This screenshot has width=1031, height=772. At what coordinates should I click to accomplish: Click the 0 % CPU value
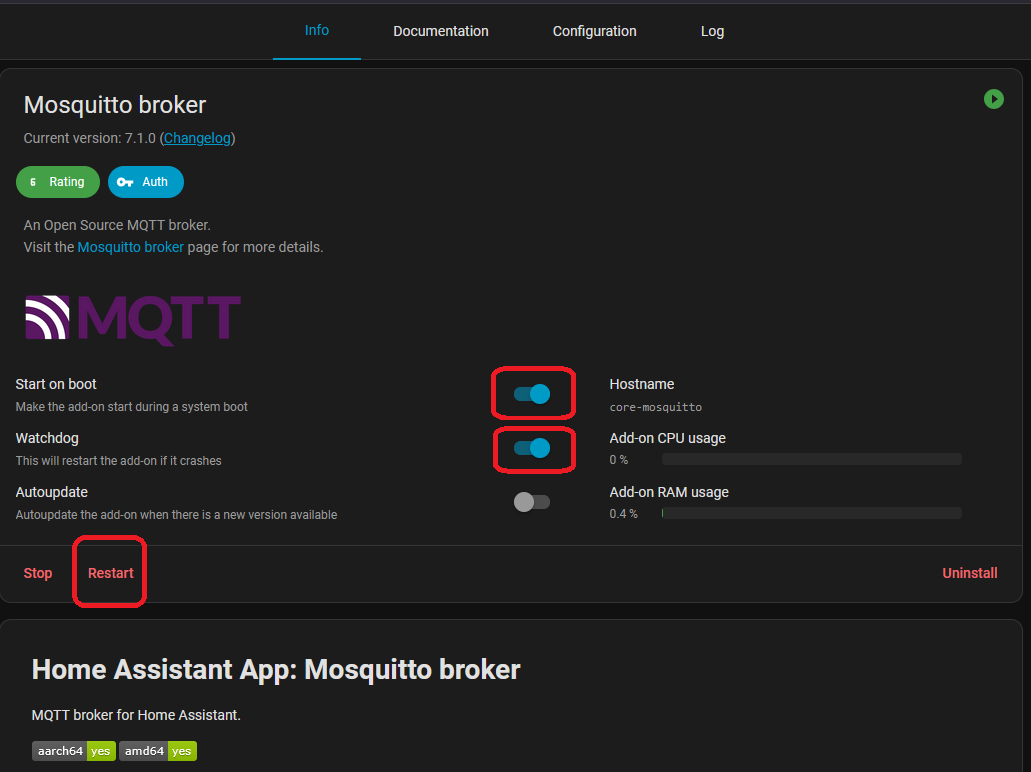tap(619, 460)
